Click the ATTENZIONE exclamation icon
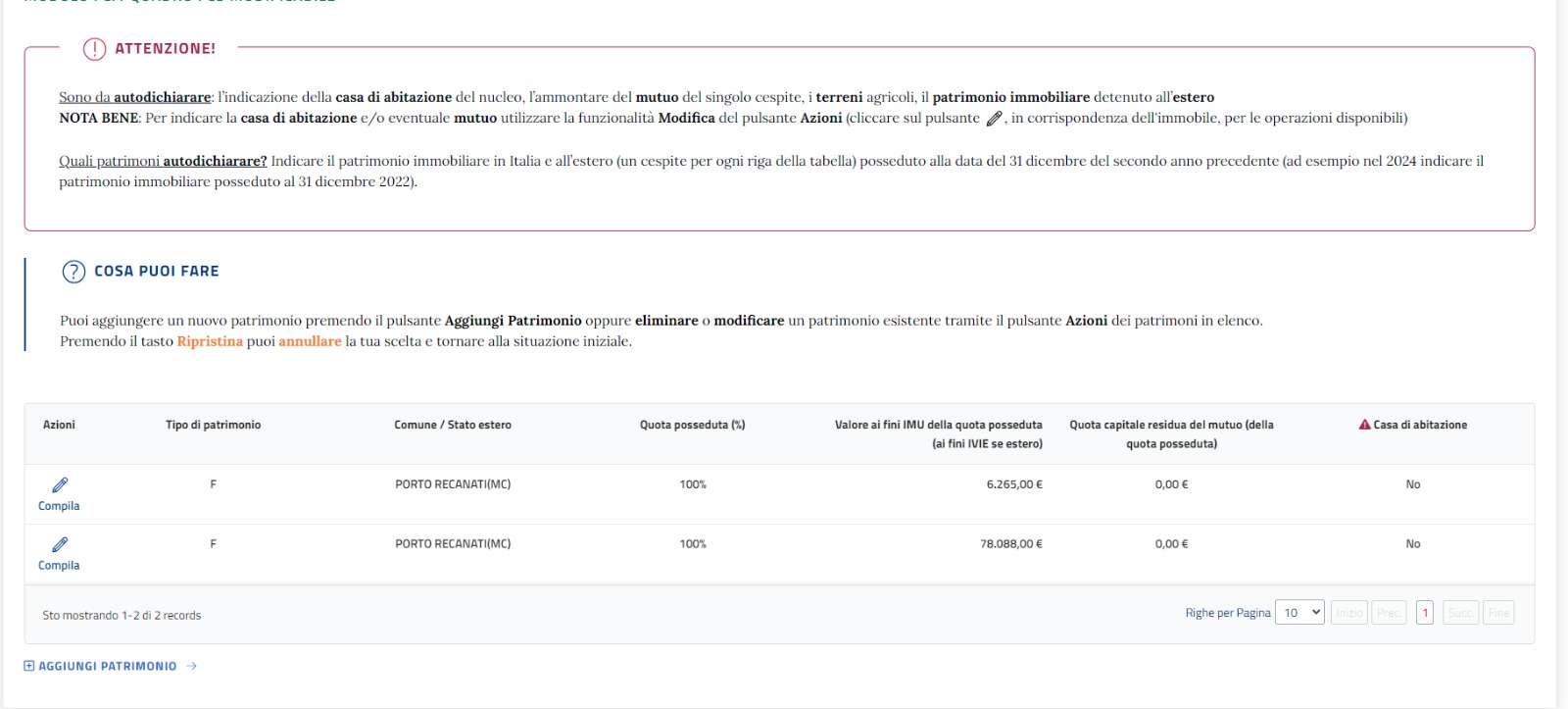Screen dimensions: 1568x709 [x=94, y=49]
